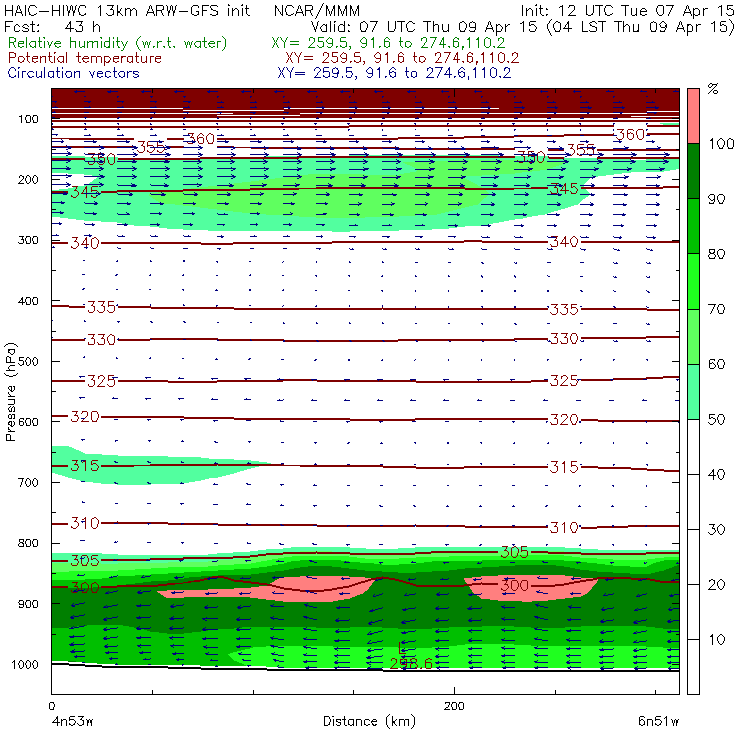Viewport: 740px width, 740px height.
Task: Click the pink above-100% colorbar segment
Action: 693,116
